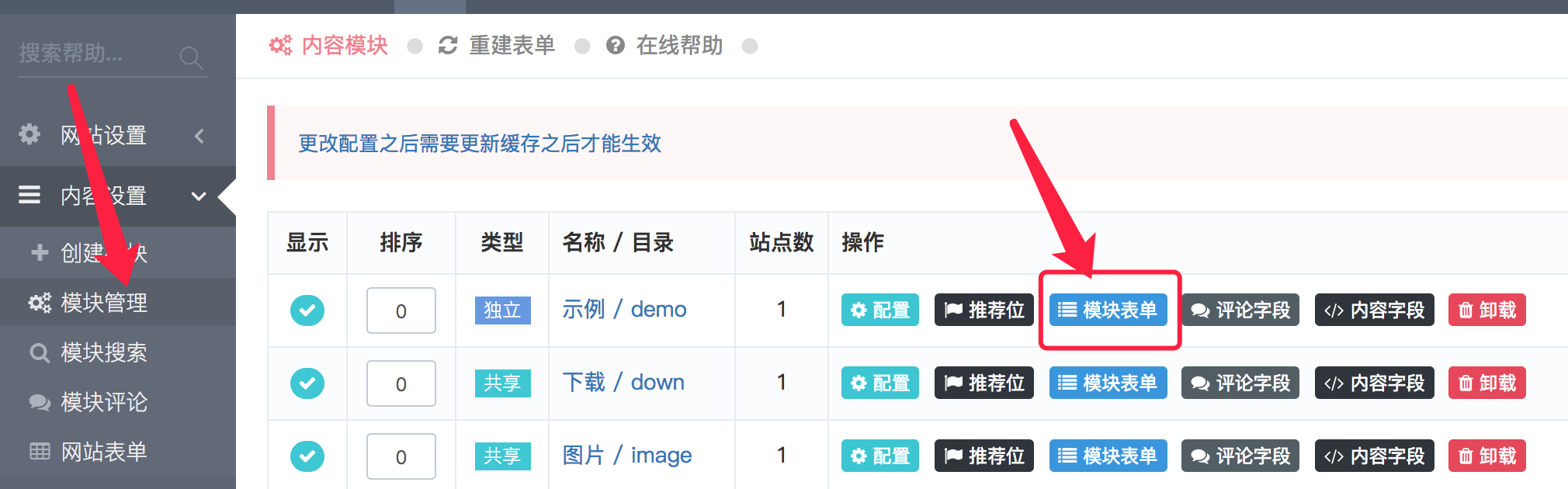This screenshot has width=1568, height=489.
Task: Click the 类型 column header
Action: [x=502, y=242]
